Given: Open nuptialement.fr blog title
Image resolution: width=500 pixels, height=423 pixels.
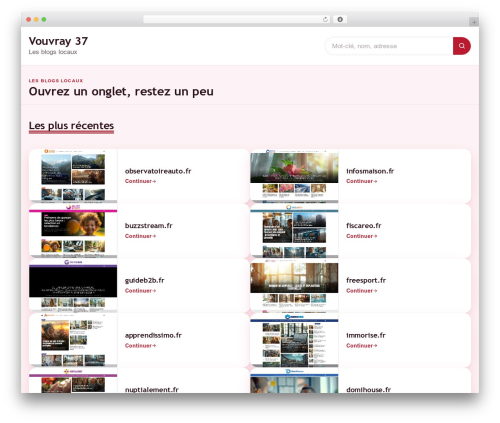Looking at the screenshot, I should [152, 389].
